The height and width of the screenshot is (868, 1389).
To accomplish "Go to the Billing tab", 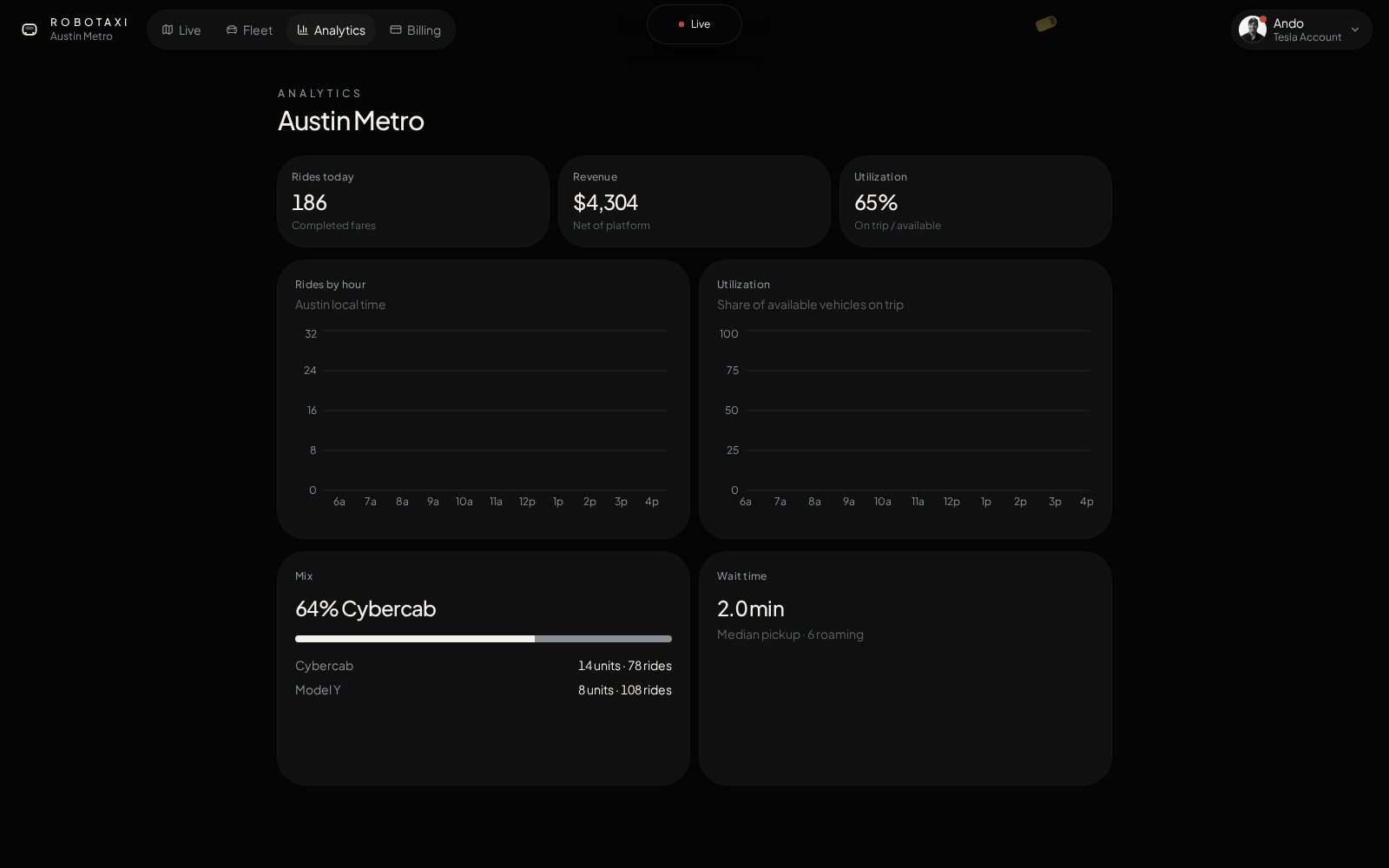I will [x=415, y=30].
